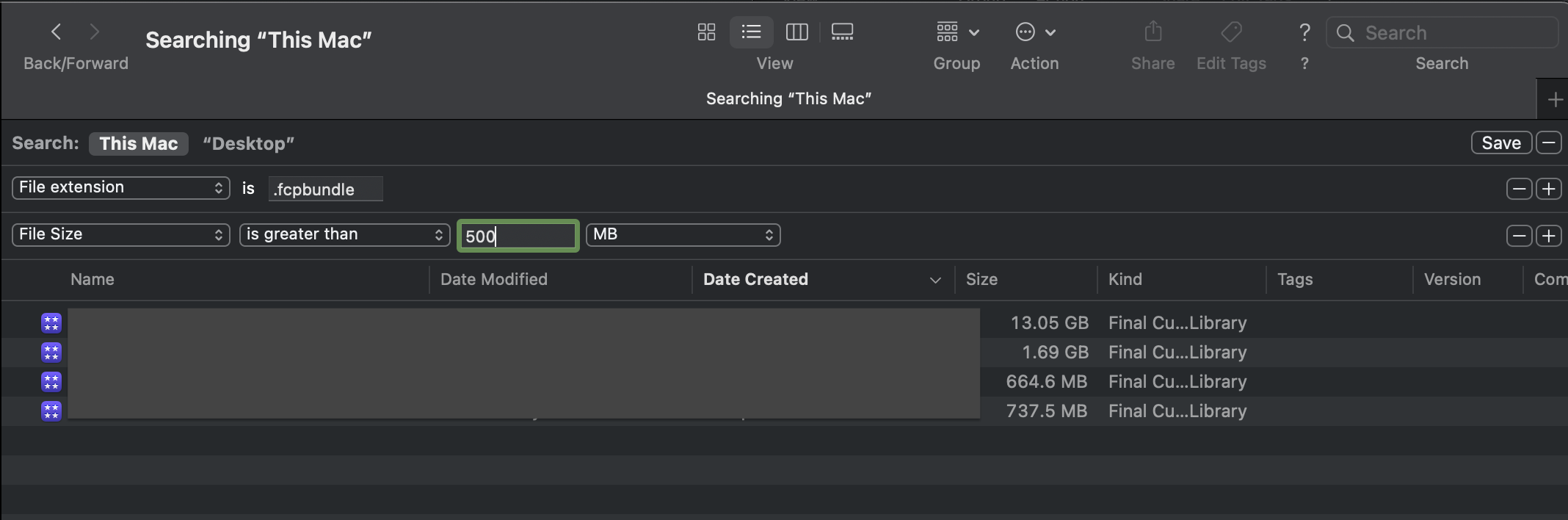
Task: Open the MB size unit dropdown
Action: (683, 235)
